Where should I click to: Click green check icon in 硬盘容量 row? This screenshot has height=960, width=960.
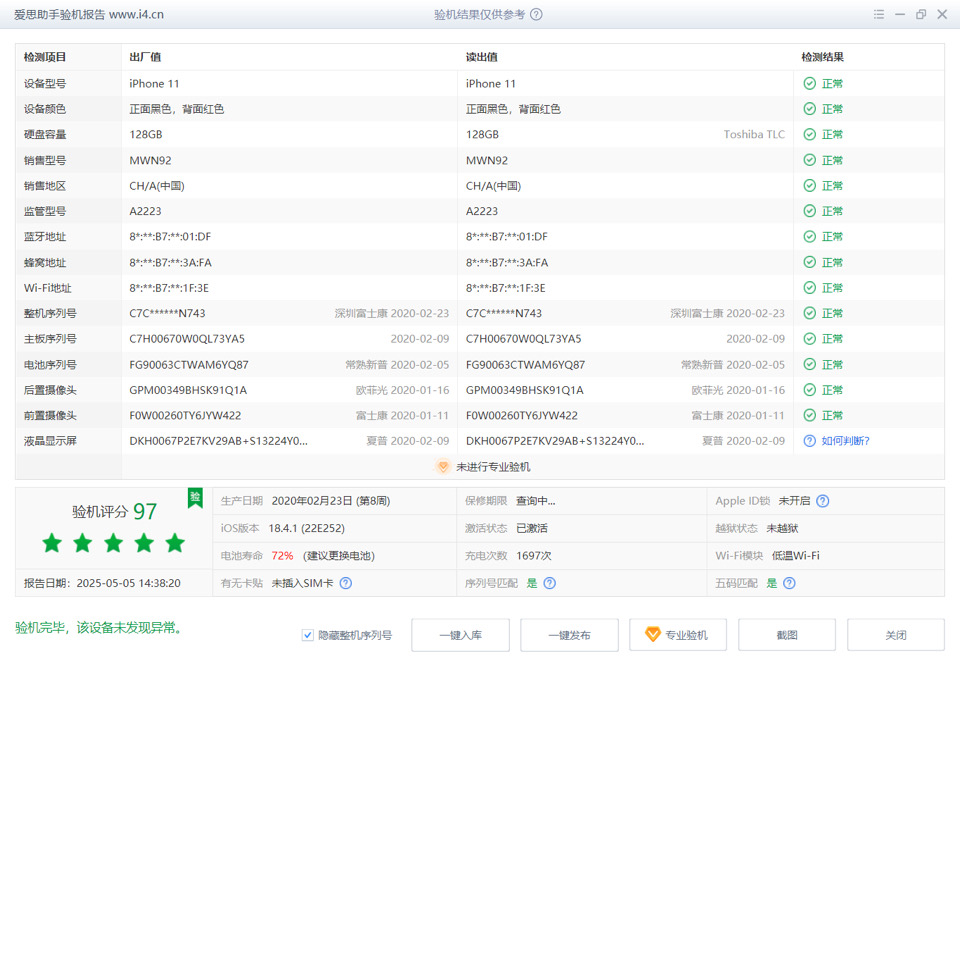point(809,134)
